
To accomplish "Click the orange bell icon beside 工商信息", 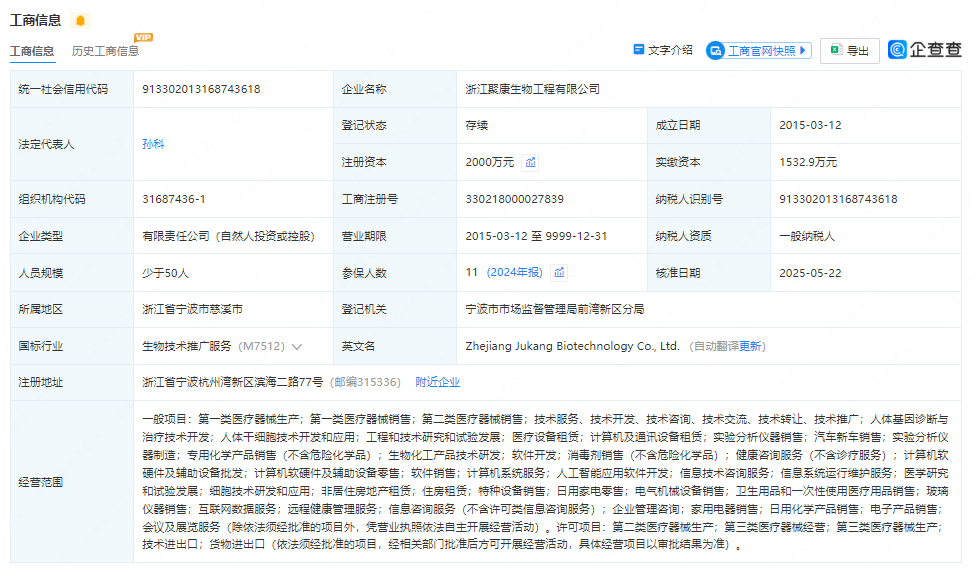I will (80, 21).
